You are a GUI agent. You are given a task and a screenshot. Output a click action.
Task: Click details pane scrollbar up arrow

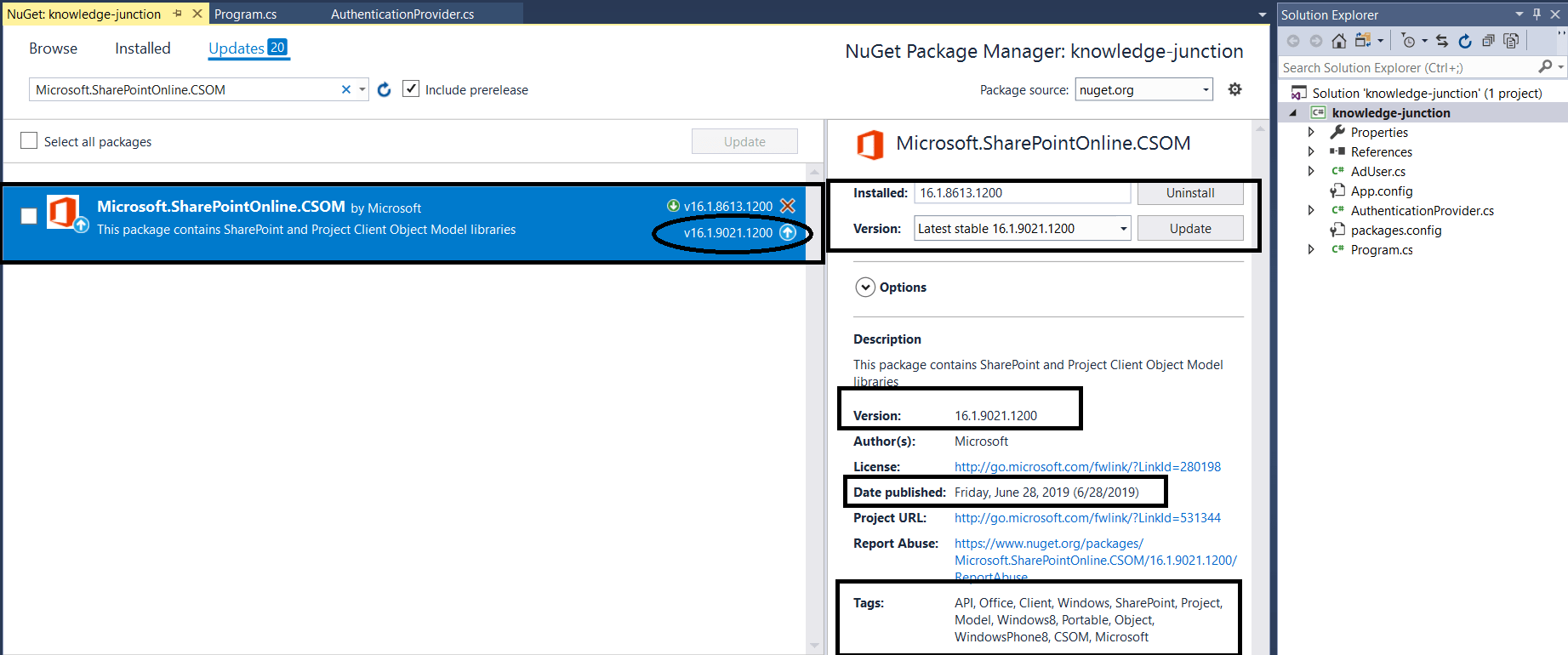click(x=1259, y=128)
